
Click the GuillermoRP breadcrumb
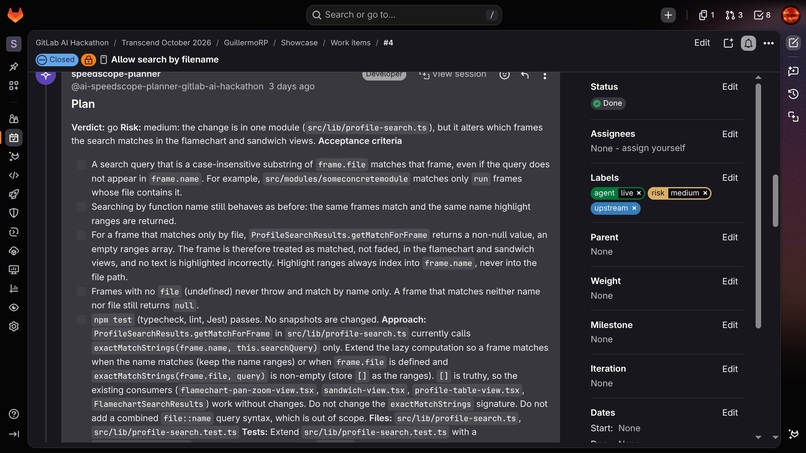click(246, 43)
